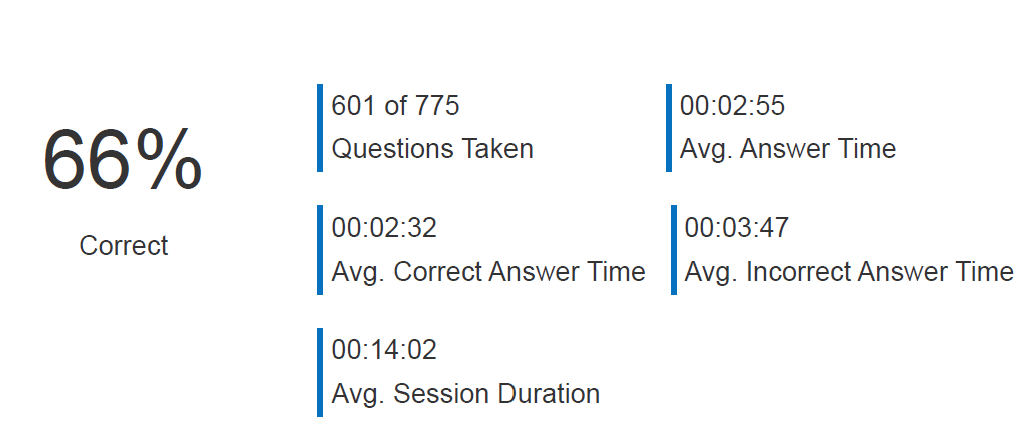Click blue bar beside Avg. Answer Time
This screenshot has height=428, width=1022.
pyautogui.click(x=669, y=128)
